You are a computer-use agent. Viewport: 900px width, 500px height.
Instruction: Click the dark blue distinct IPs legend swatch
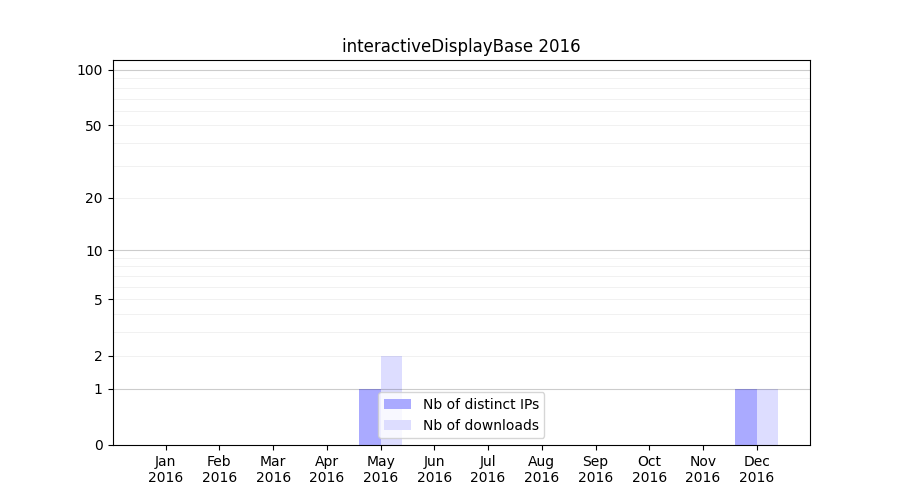coord(397,404)
